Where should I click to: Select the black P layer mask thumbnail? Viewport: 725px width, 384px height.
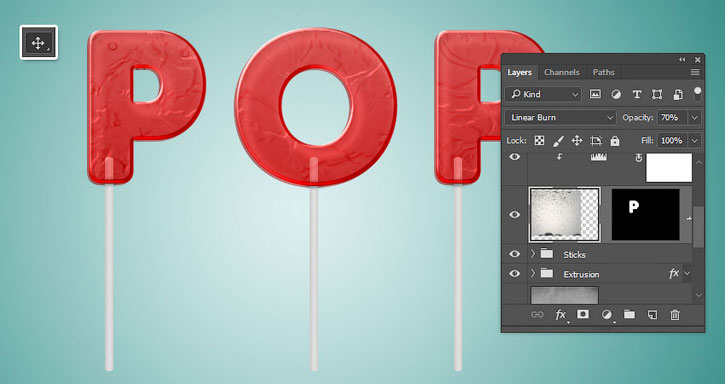(645, 215)
